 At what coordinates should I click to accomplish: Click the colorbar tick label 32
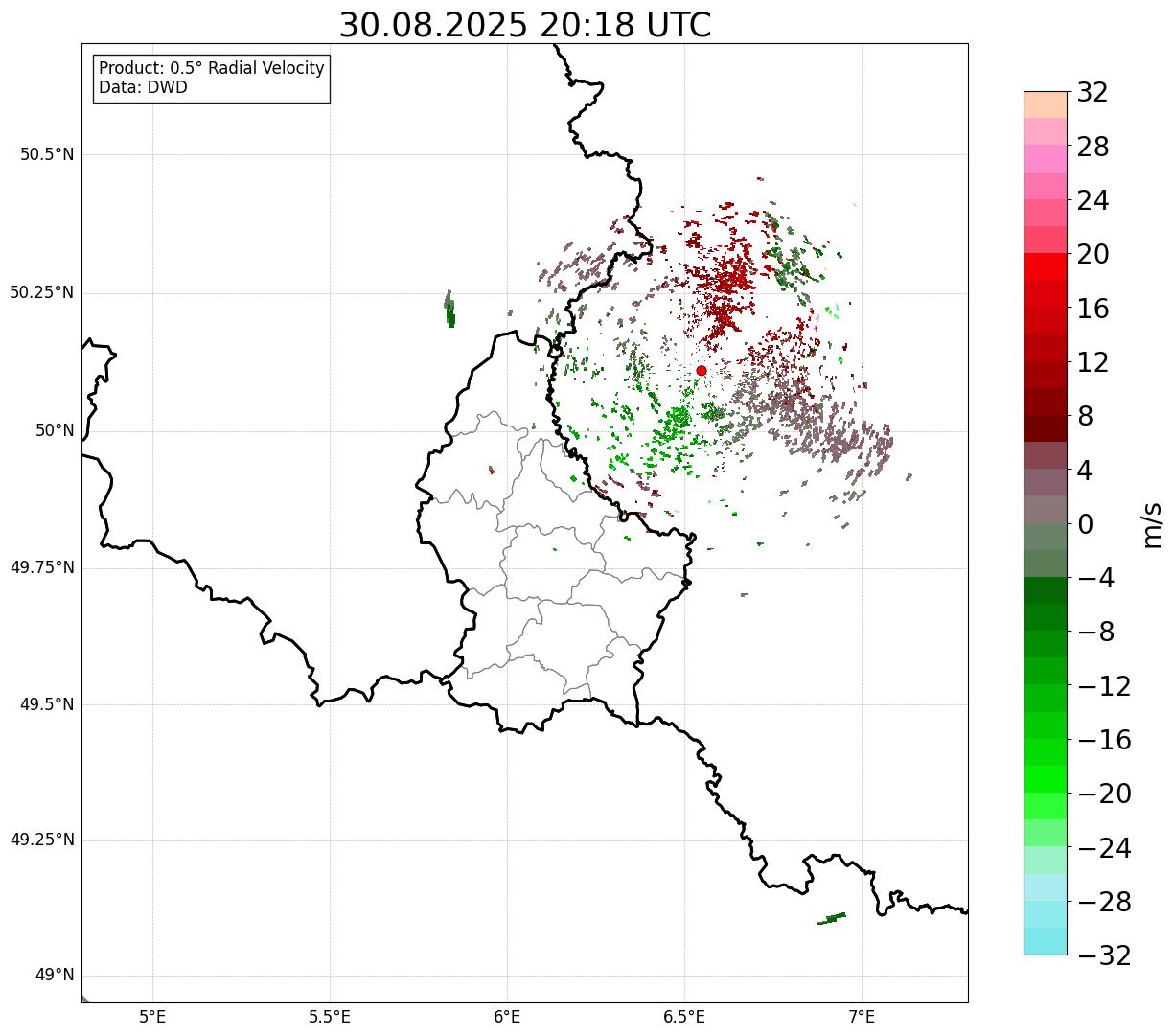(1093, 93)
